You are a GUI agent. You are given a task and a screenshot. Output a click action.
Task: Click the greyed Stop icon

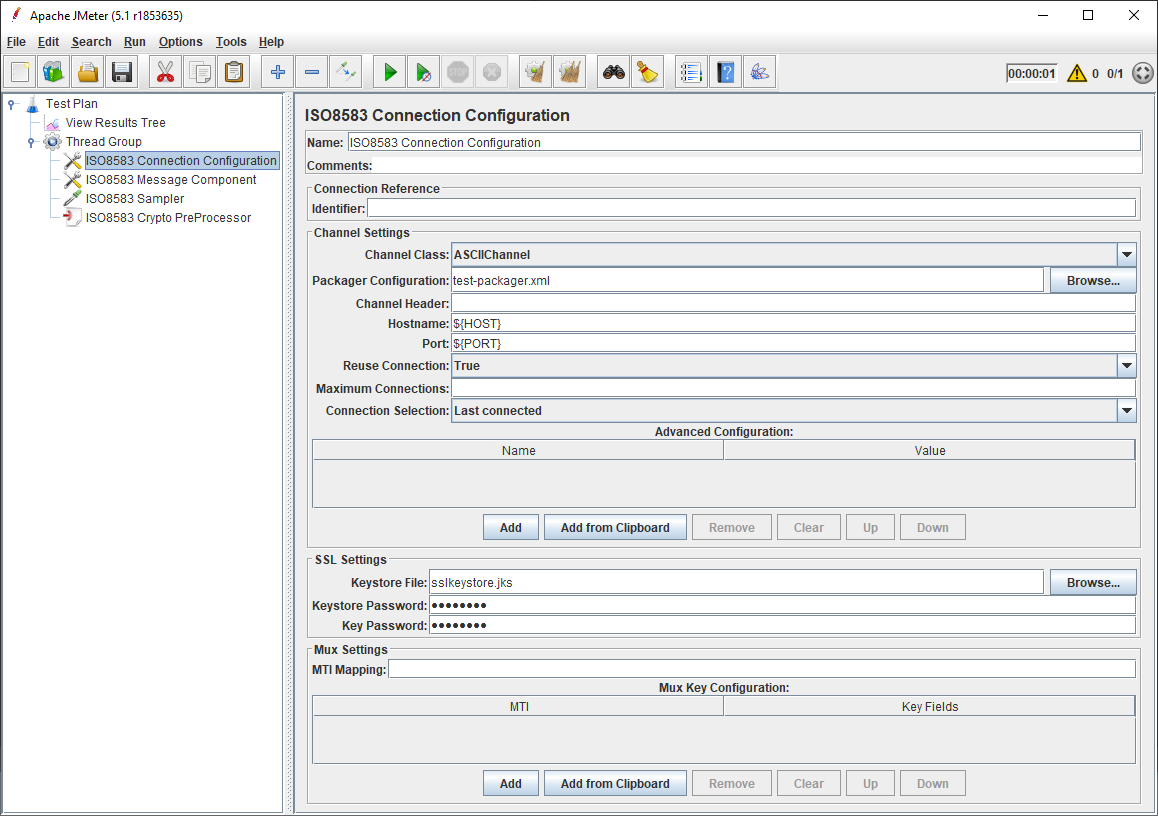pos(458,72)
